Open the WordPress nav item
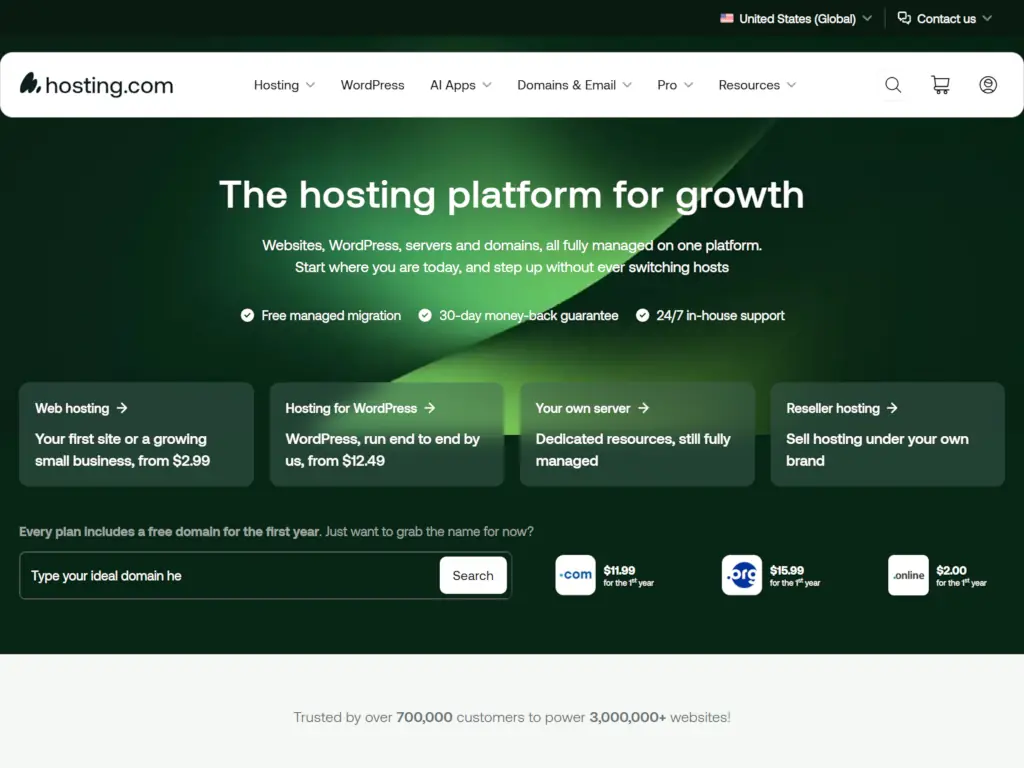Screen dimensions: 1024x768 (x=372, y=85)
